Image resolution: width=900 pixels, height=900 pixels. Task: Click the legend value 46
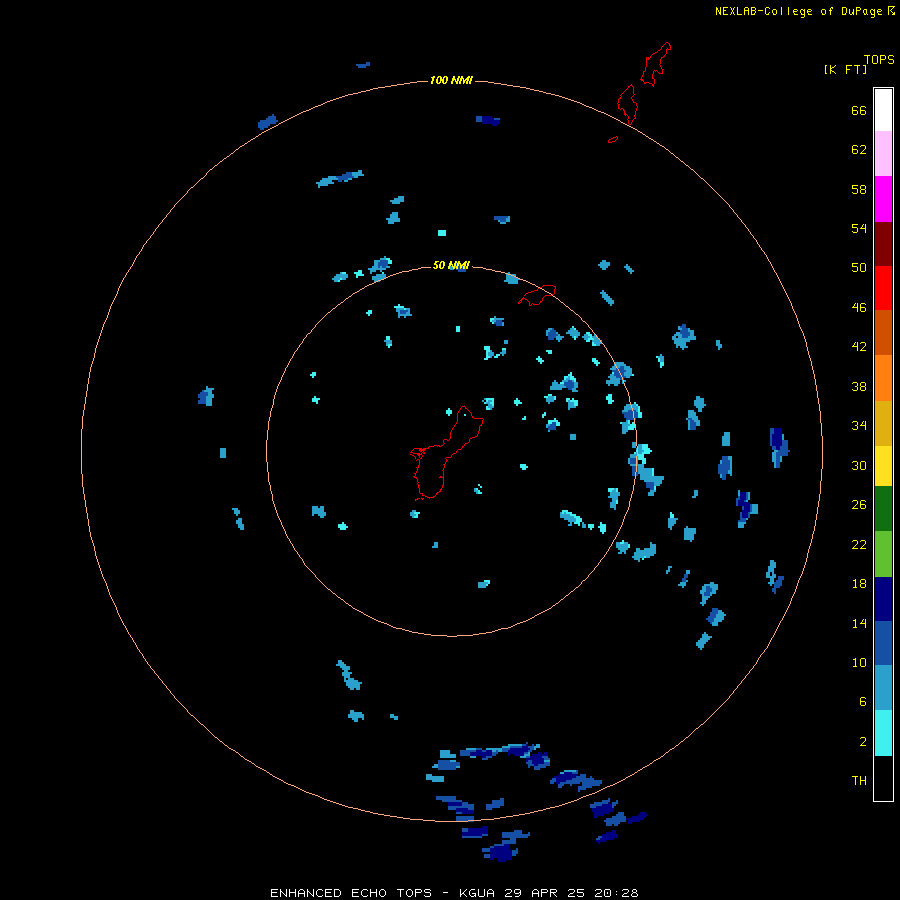pos(859,308)
